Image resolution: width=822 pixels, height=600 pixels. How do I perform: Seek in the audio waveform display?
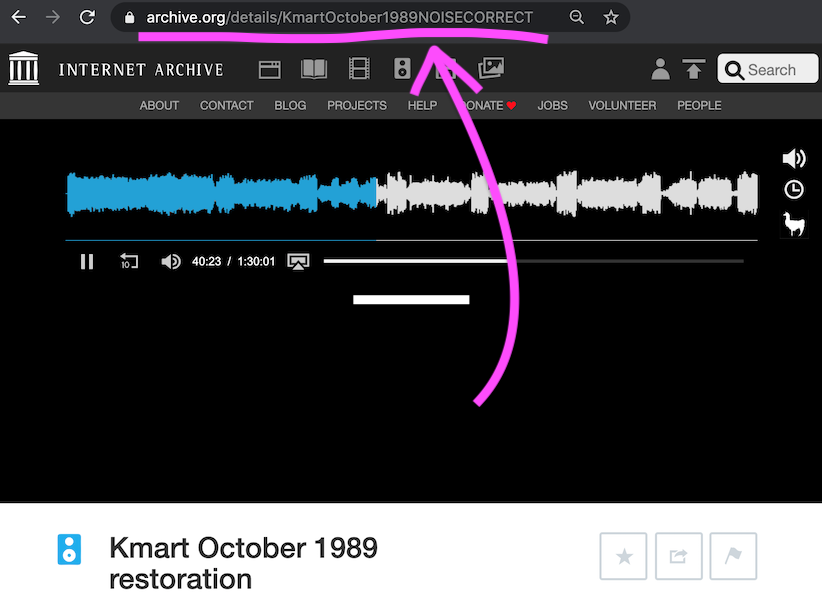coord(412,193)
